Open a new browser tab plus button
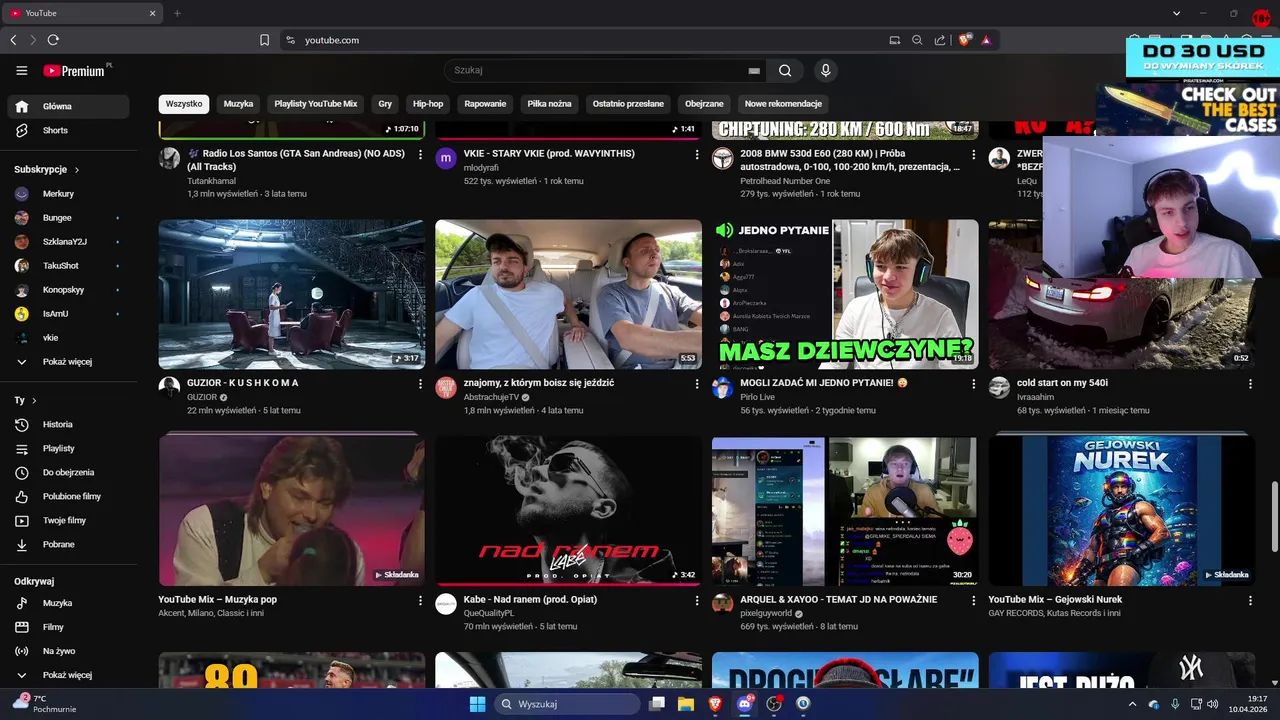This screenshot has width=1280, height=720. (177, 13)
